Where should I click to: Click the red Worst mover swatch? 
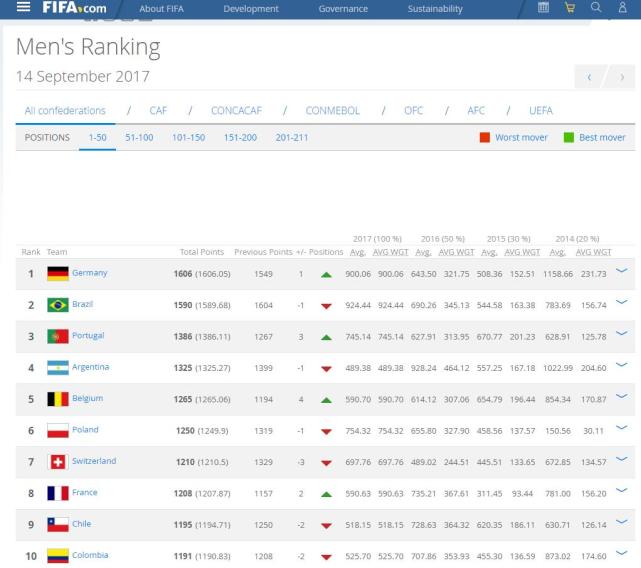point(484,137)
